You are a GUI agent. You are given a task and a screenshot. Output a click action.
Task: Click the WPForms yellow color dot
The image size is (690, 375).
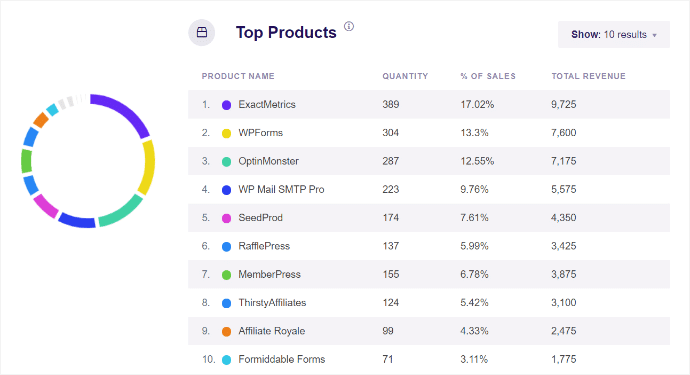tap(226, 133)
